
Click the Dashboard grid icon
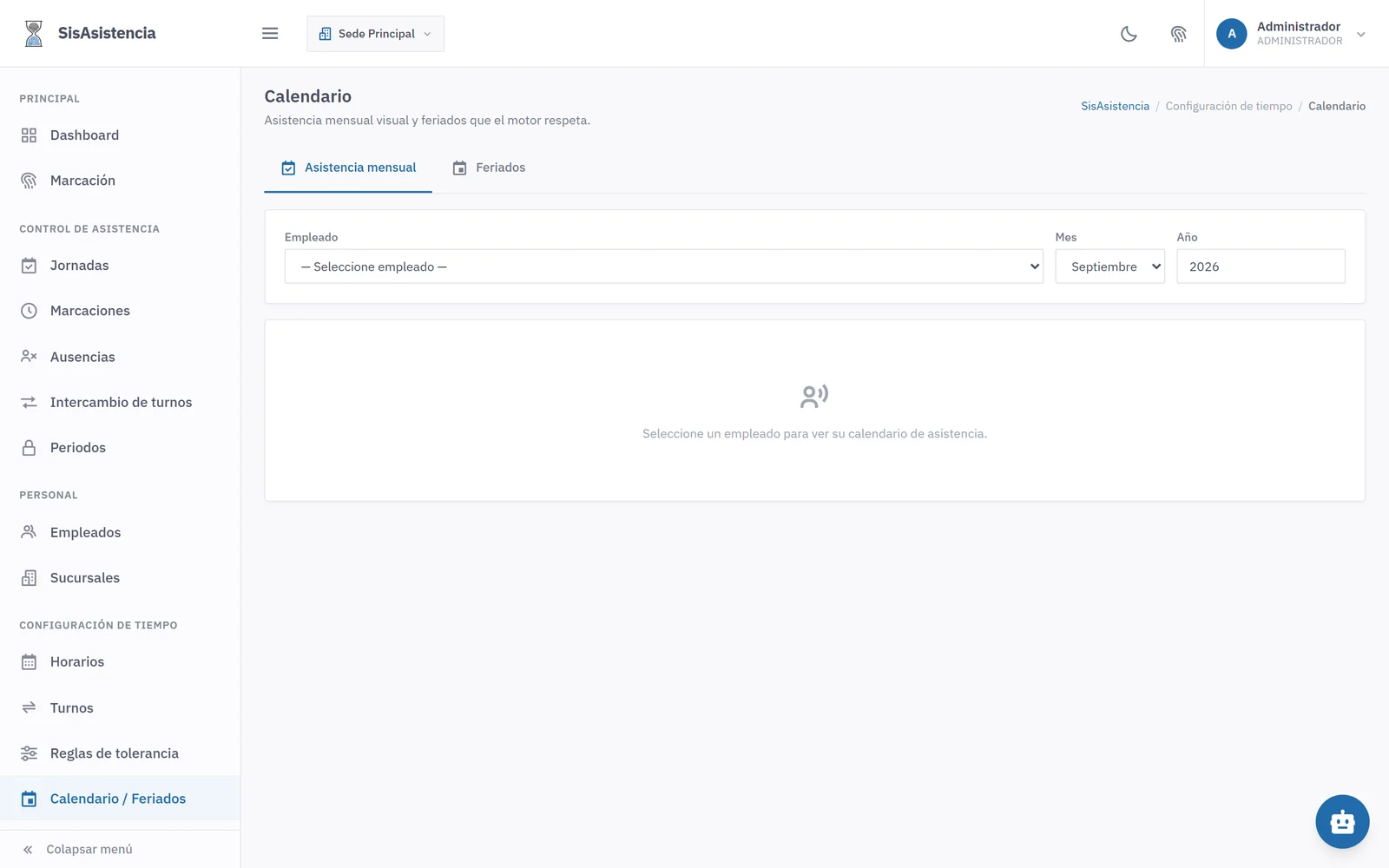pyautogui.click(x=29, y=135)
